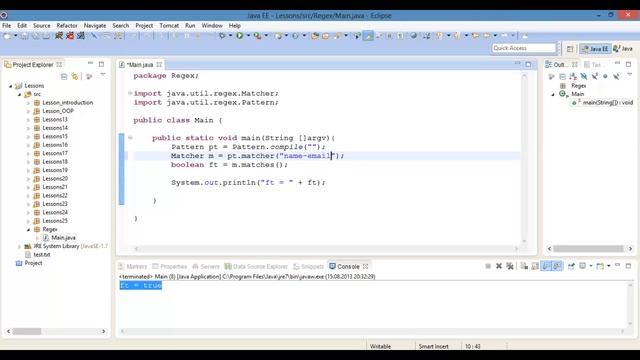Click Pin Console icon
This screenshot has height=360, width=640.
coord(571,266)
